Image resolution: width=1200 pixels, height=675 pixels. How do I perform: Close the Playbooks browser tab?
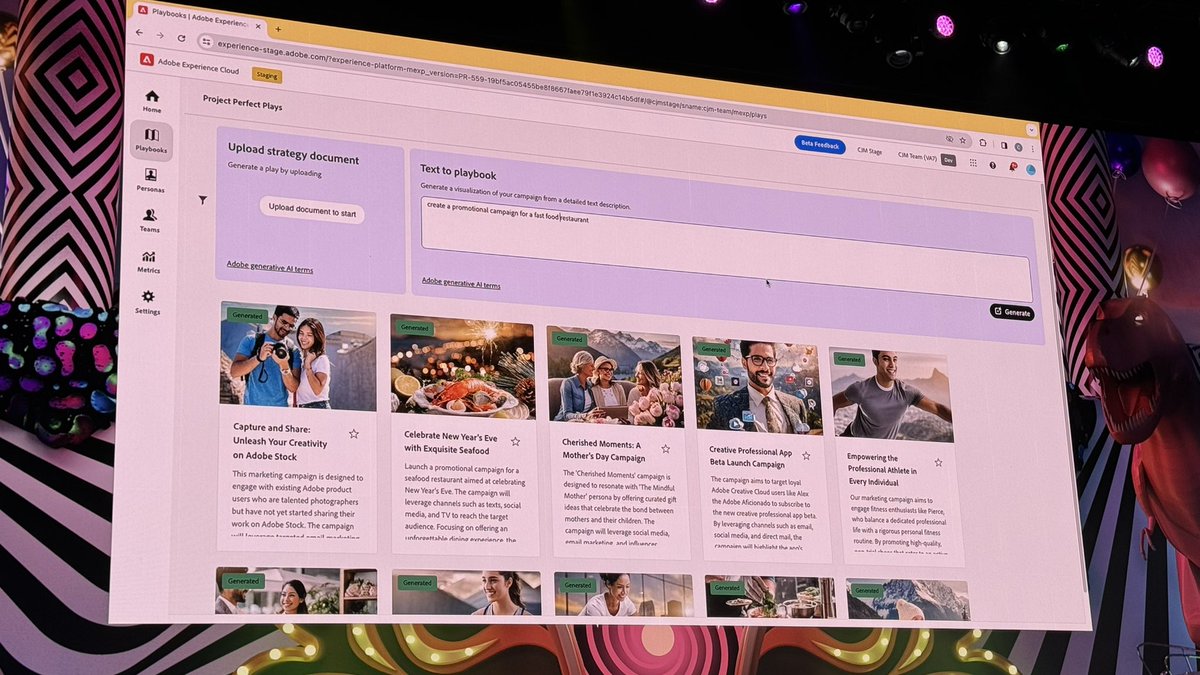[256, 25]
